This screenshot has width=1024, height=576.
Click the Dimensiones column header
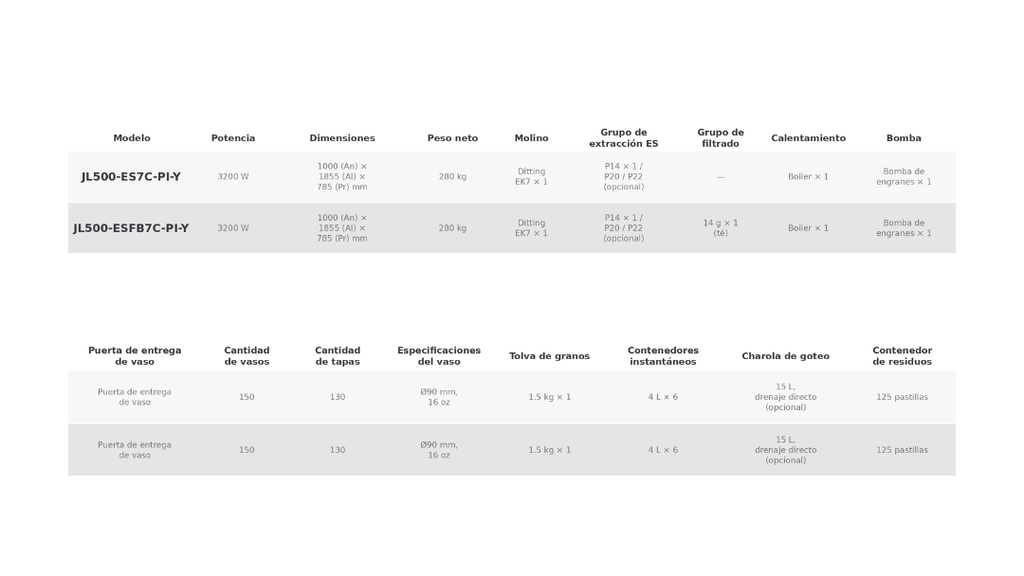pos(342,138)
